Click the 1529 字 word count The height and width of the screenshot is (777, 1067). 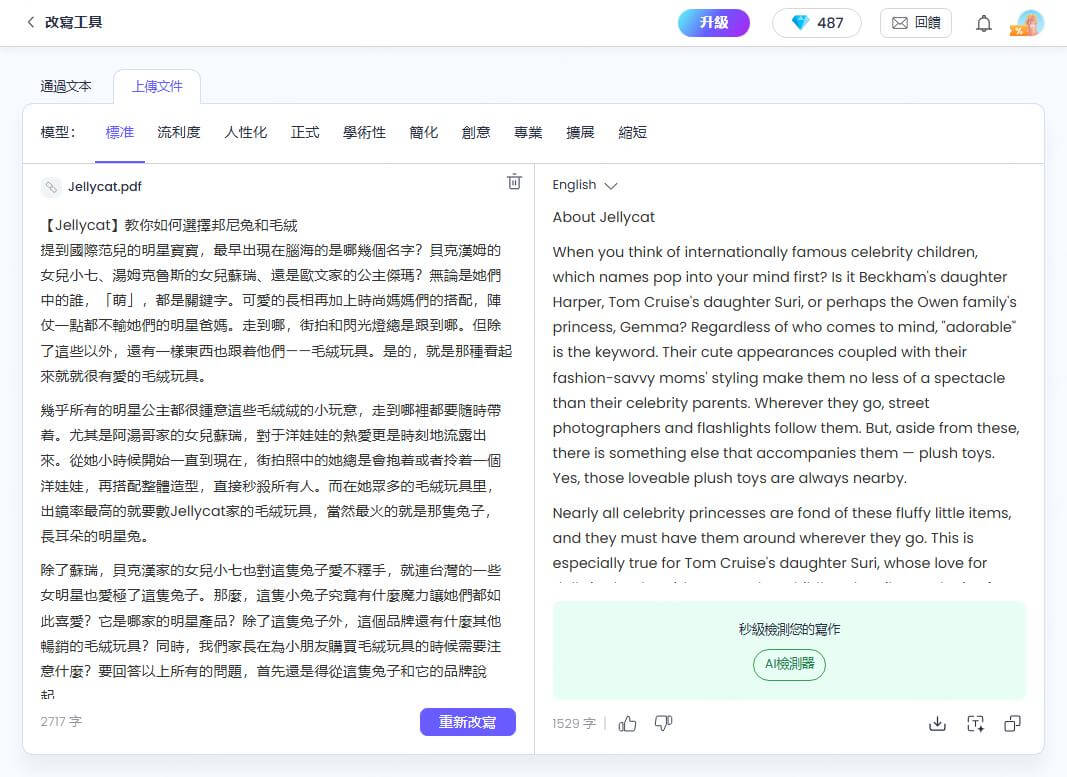574,723
